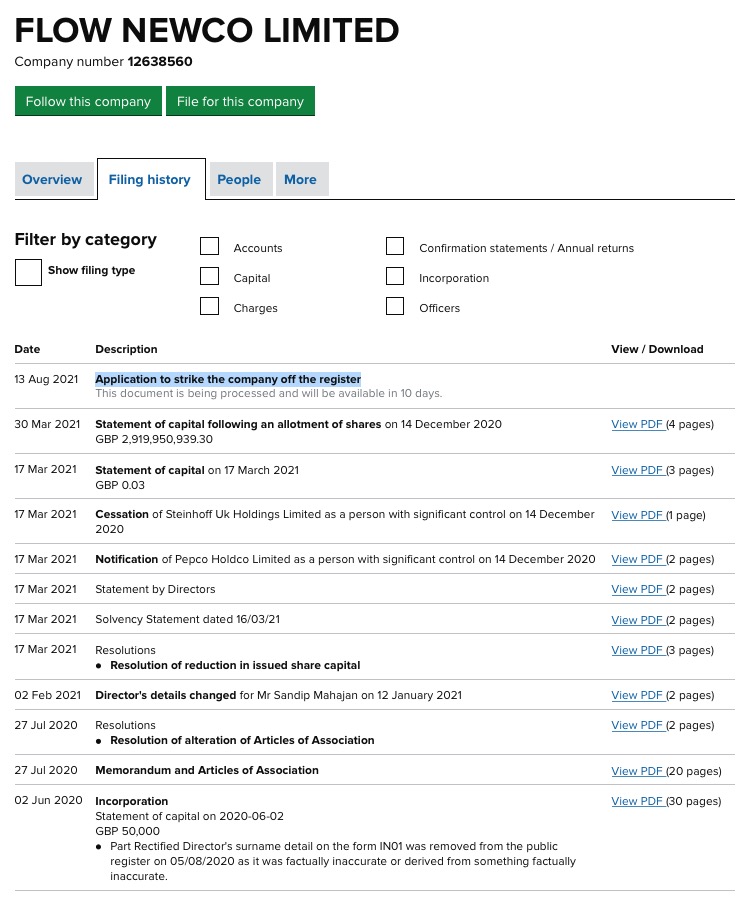View PDF for 30 Mar 2021 allotment statement

click(x=637, y=424)
